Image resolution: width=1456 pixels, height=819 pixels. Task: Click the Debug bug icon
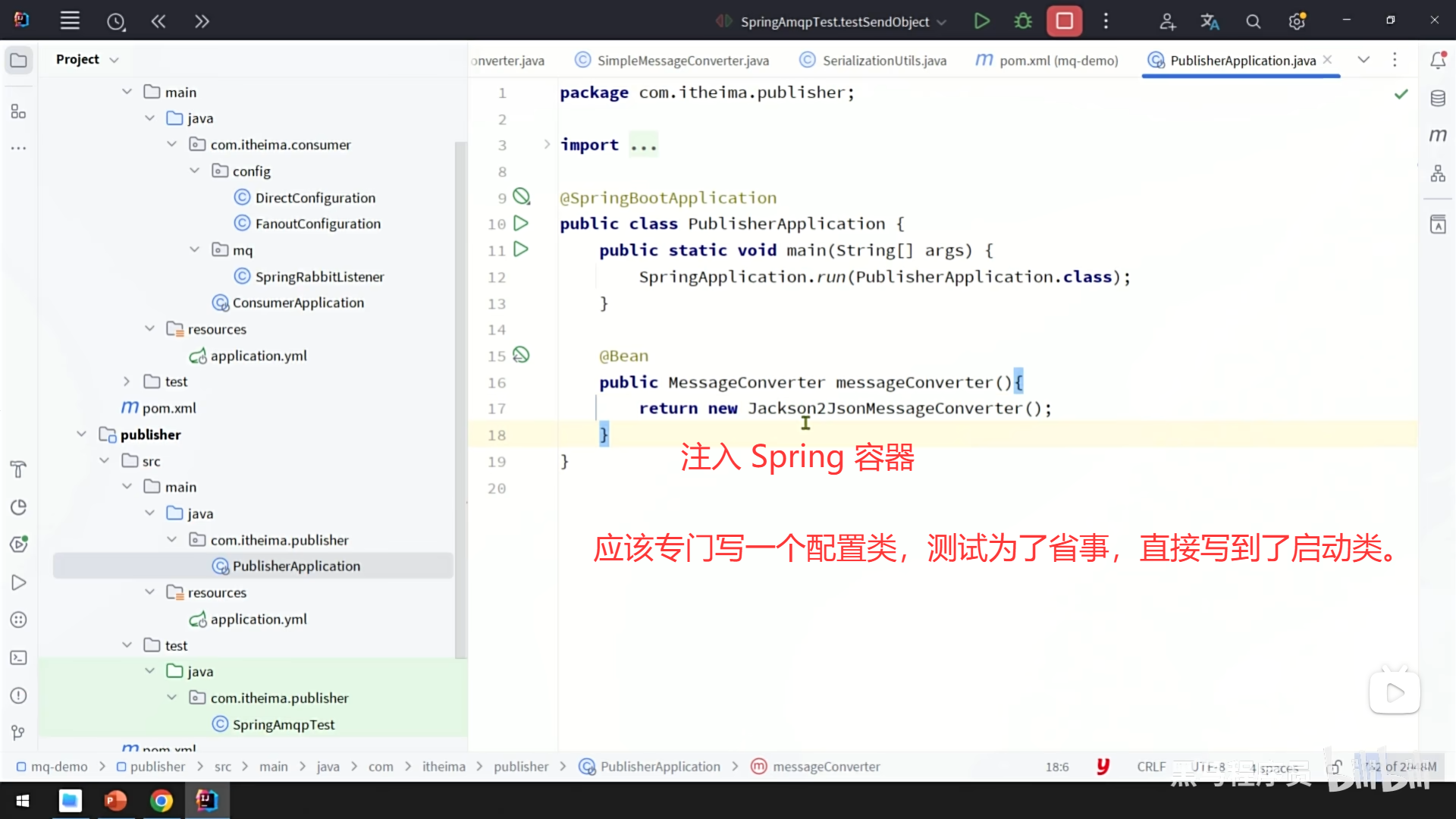click(x=1023, y=21)
